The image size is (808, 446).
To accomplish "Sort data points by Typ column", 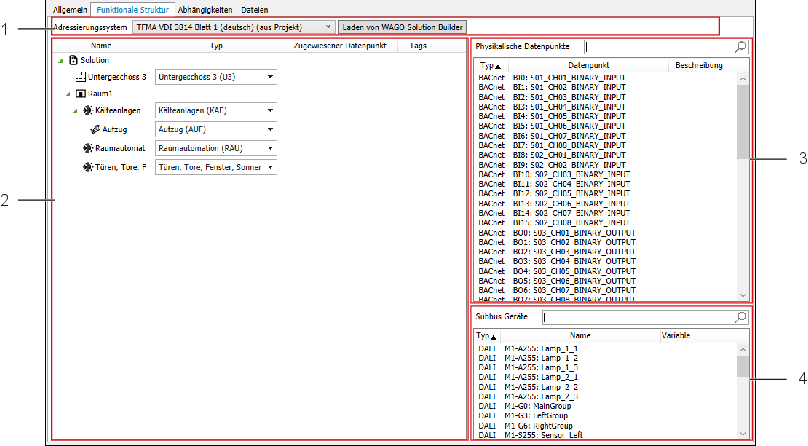I will click(491, 65).
